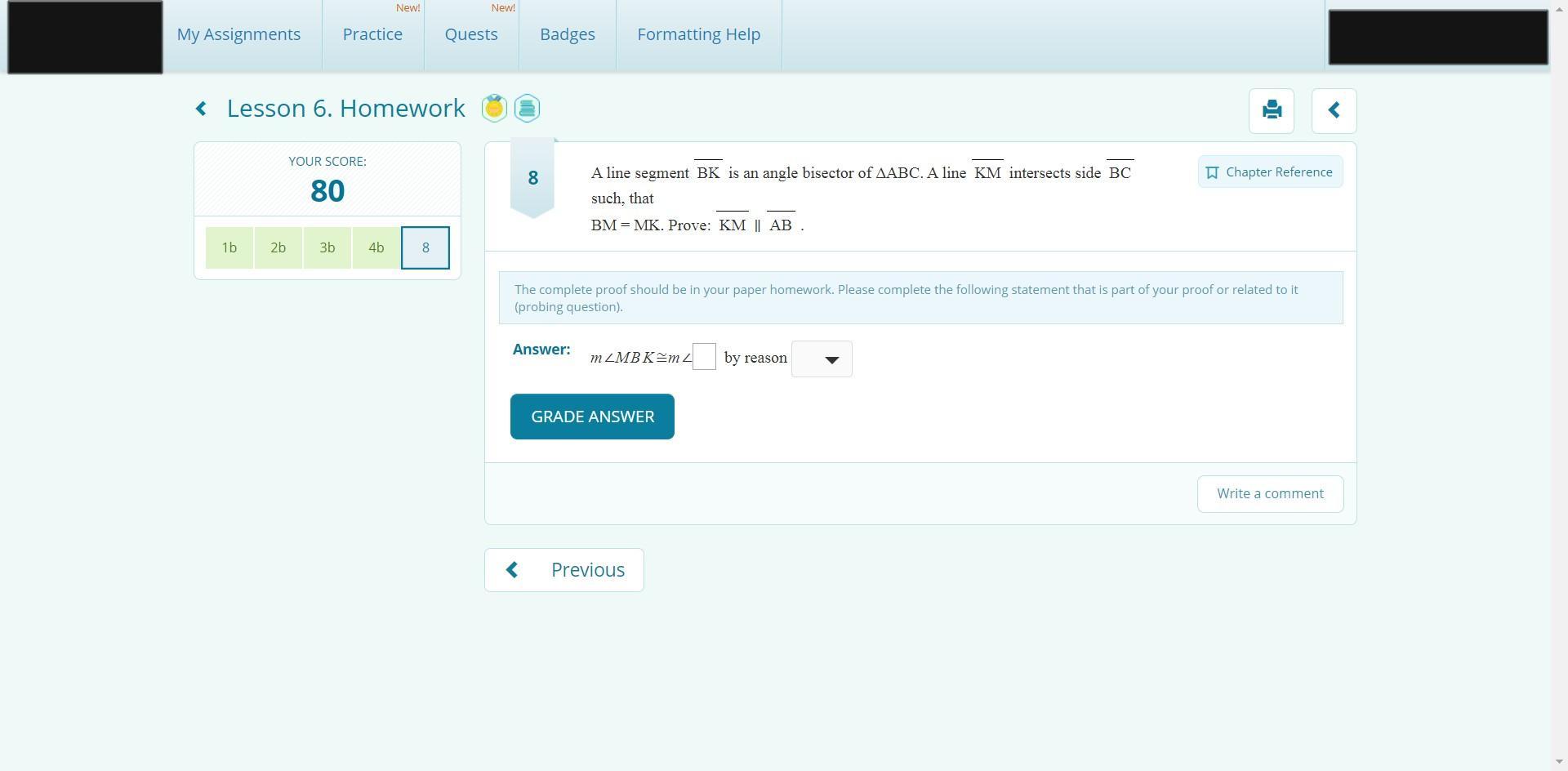Open Formatting Help tab

click(x=699, y=34)
